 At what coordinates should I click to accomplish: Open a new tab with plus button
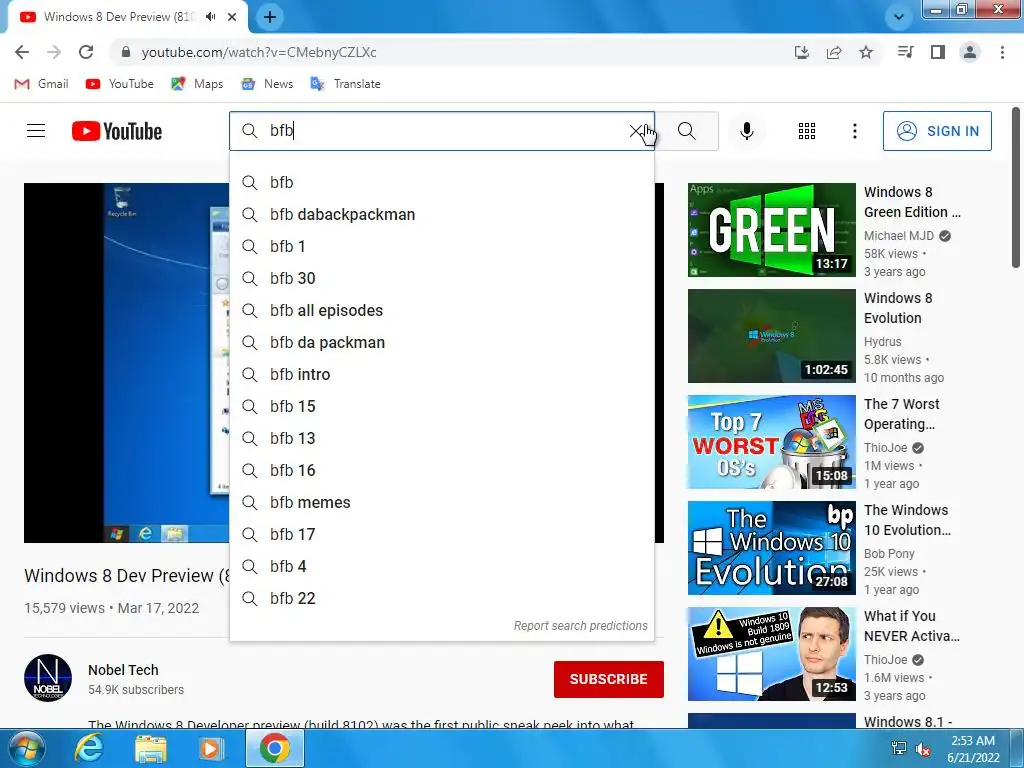[270, 17]
